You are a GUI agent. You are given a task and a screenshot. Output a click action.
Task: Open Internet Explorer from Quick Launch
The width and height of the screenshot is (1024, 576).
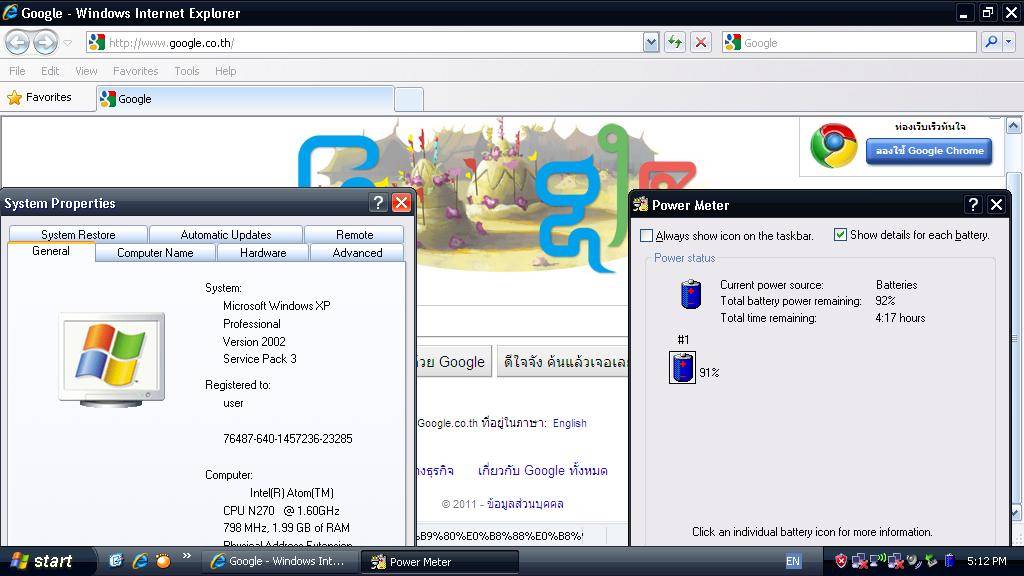coord(140,561)
